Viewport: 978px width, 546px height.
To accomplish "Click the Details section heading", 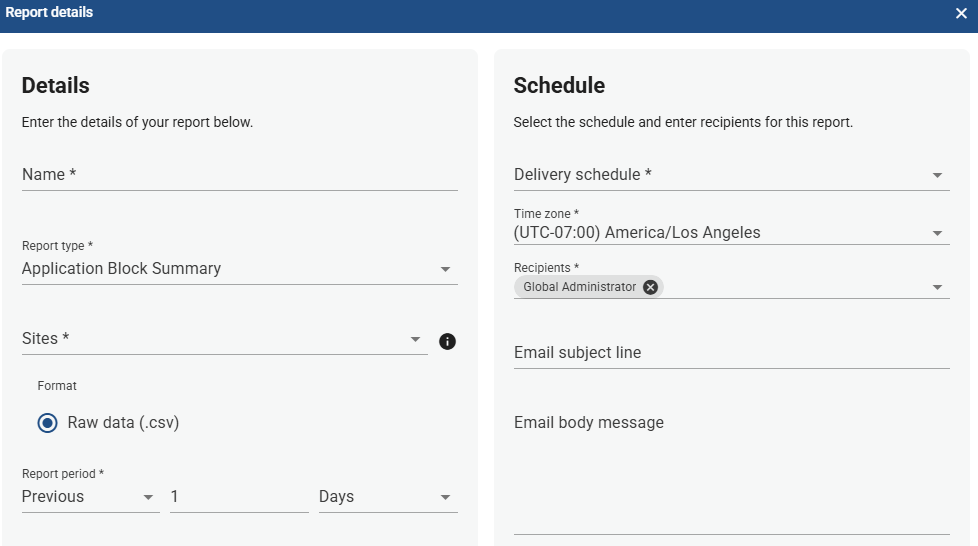I will [56, 85].
